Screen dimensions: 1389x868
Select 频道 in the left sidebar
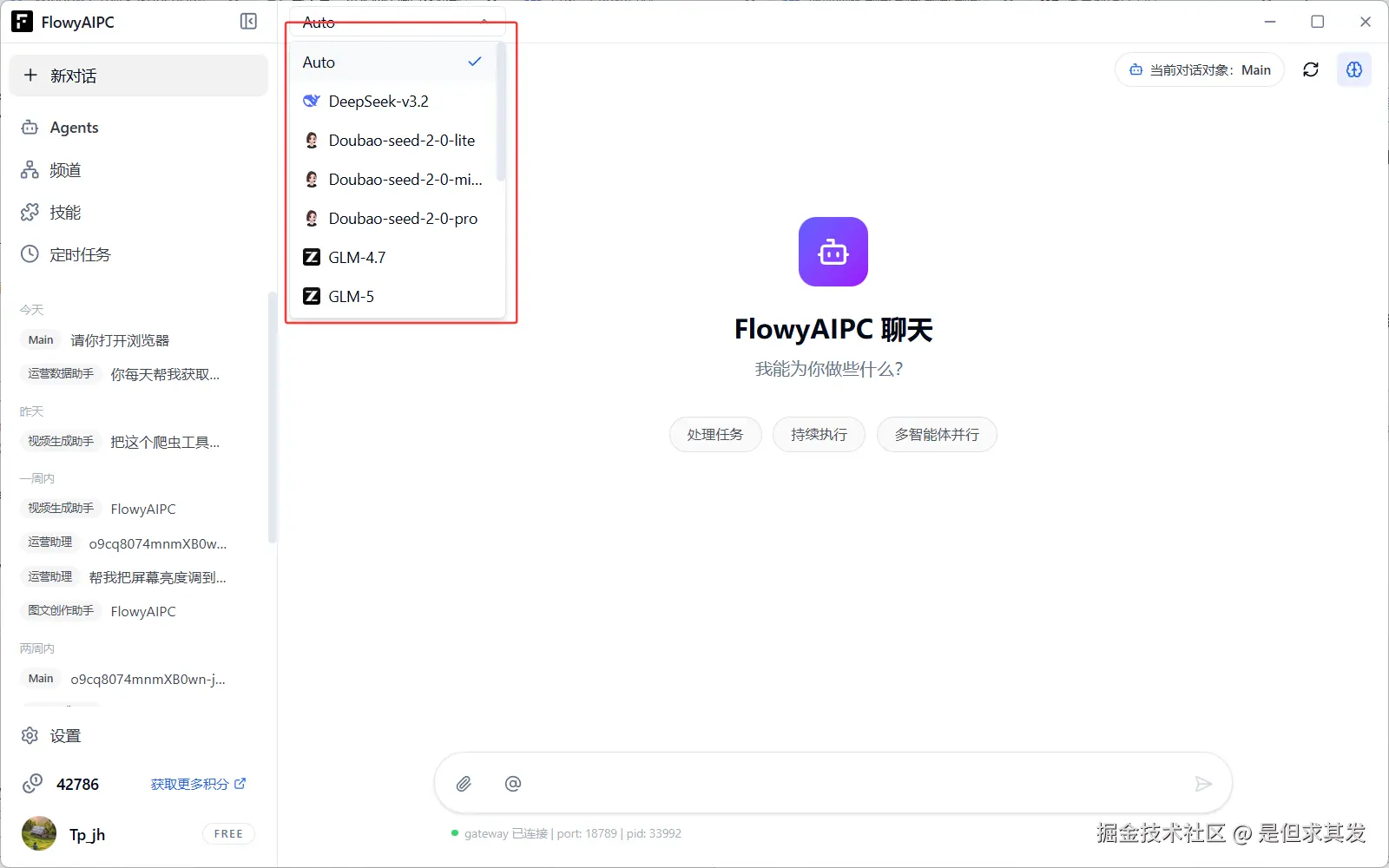(64, 170)
